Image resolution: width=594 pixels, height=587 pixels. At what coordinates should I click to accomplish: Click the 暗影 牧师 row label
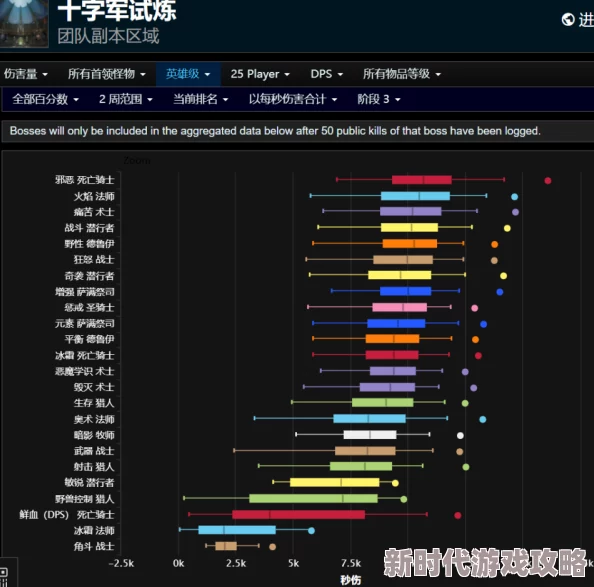click(x=94, y=435)
